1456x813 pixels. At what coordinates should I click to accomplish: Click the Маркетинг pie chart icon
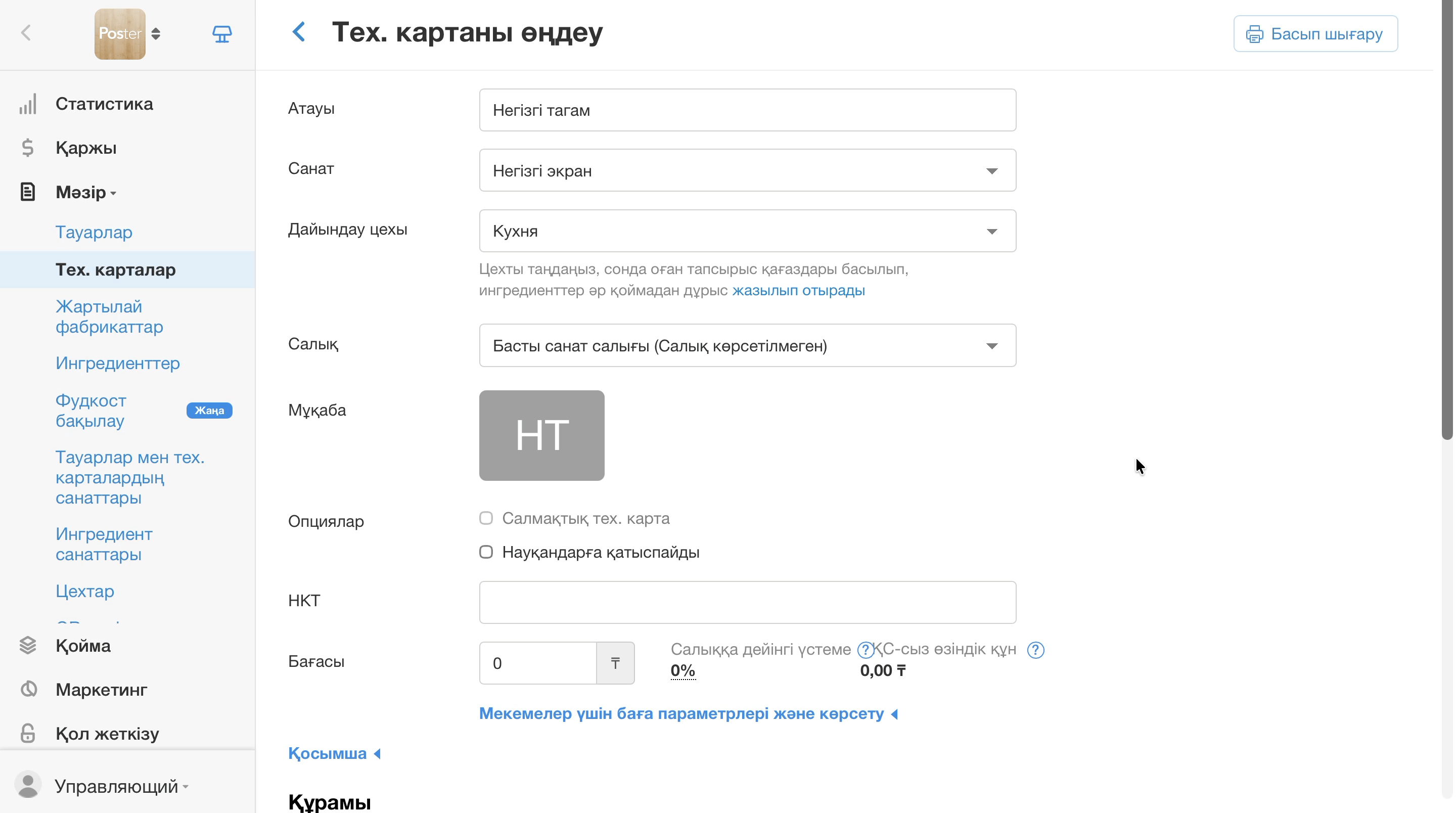[x=28, y=689]
